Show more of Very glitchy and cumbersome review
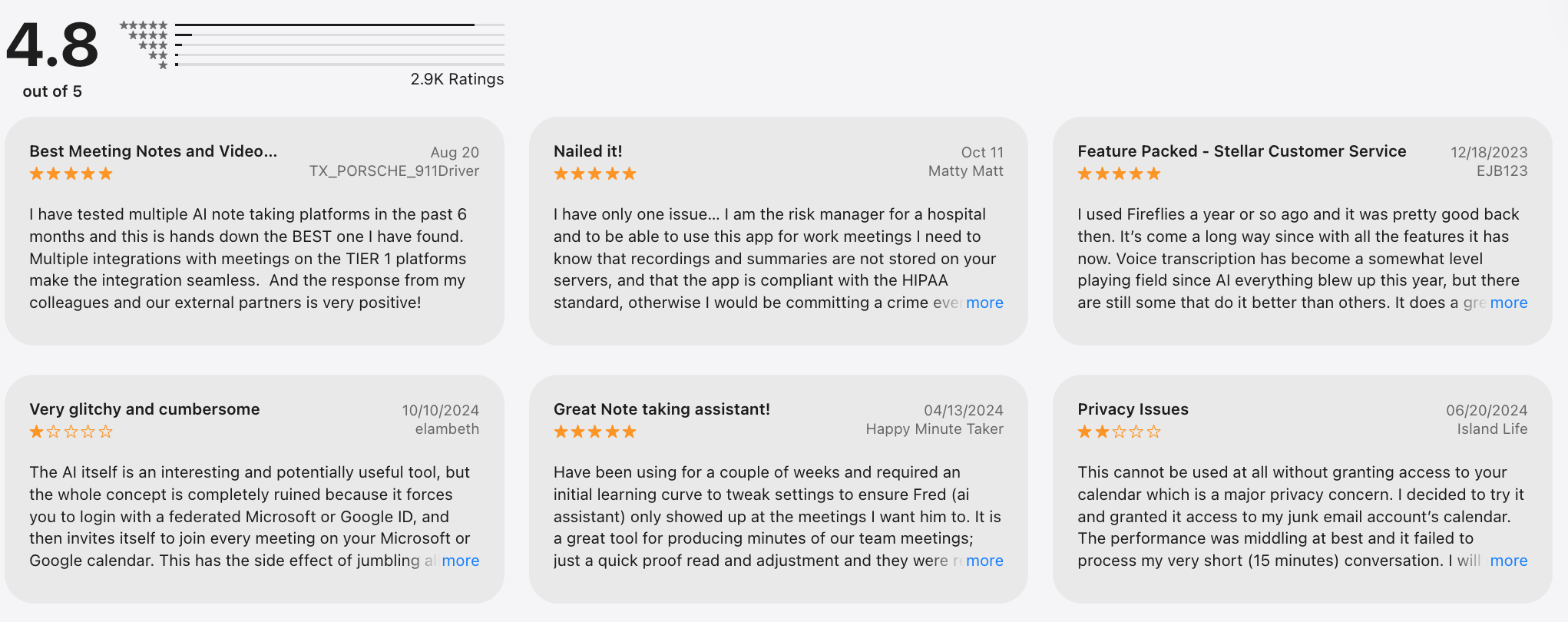The image size is (1568, 622). click(460, 561)
